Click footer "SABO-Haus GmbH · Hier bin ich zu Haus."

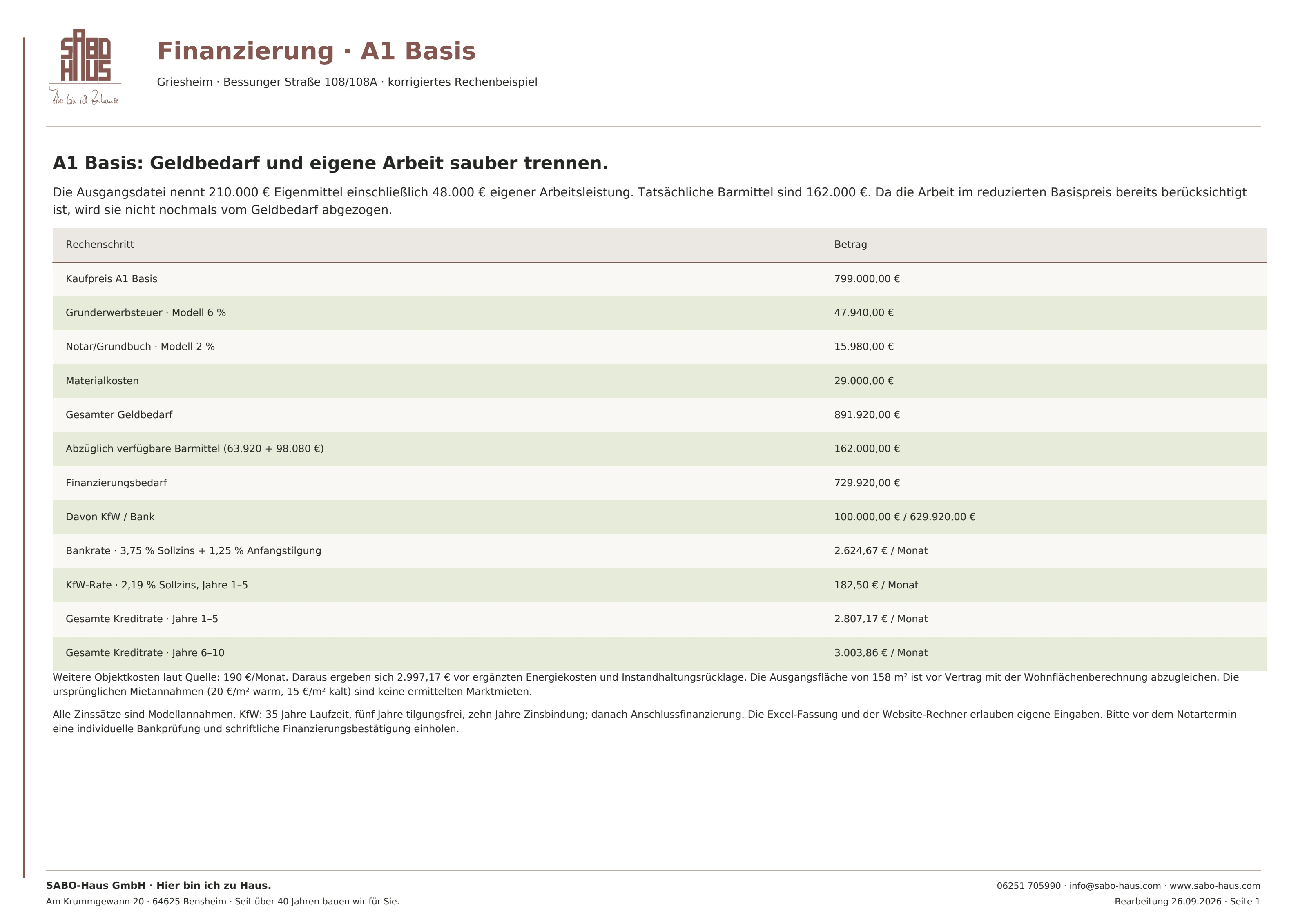click(158, 885)
